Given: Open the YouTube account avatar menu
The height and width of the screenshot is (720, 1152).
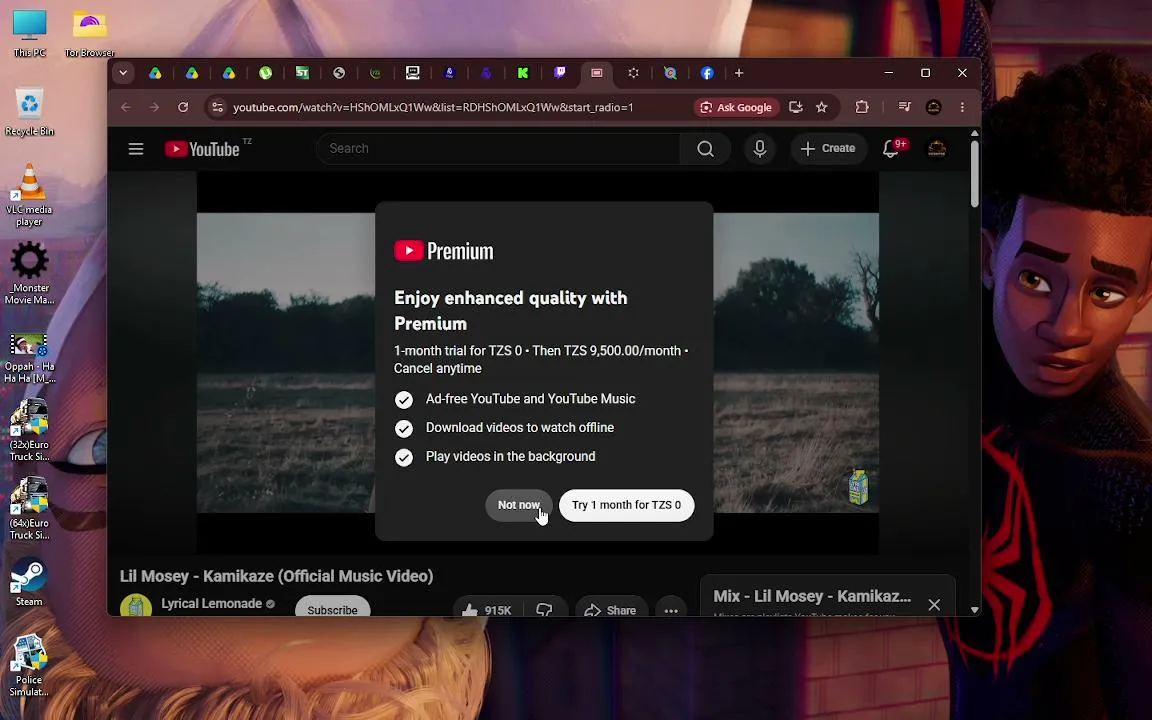Looking at the screenshot, I should pyautogui.click(x=937, y=149).
